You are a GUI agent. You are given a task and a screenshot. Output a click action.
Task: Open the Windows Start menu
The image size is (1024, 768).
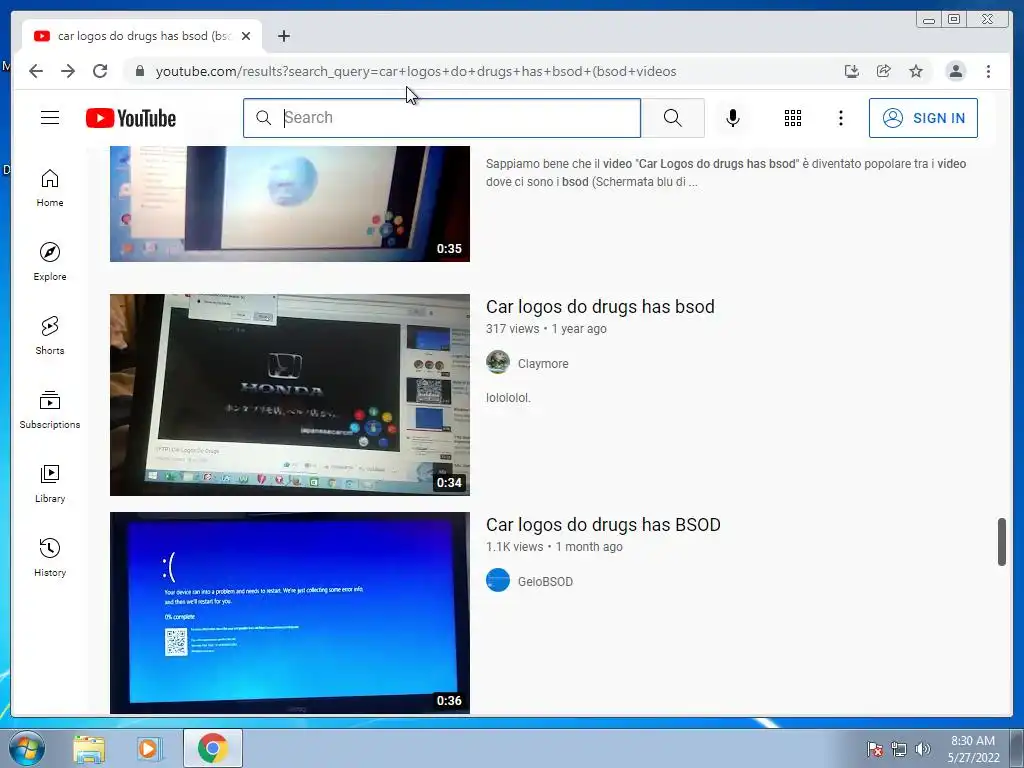tap(27, 748)
